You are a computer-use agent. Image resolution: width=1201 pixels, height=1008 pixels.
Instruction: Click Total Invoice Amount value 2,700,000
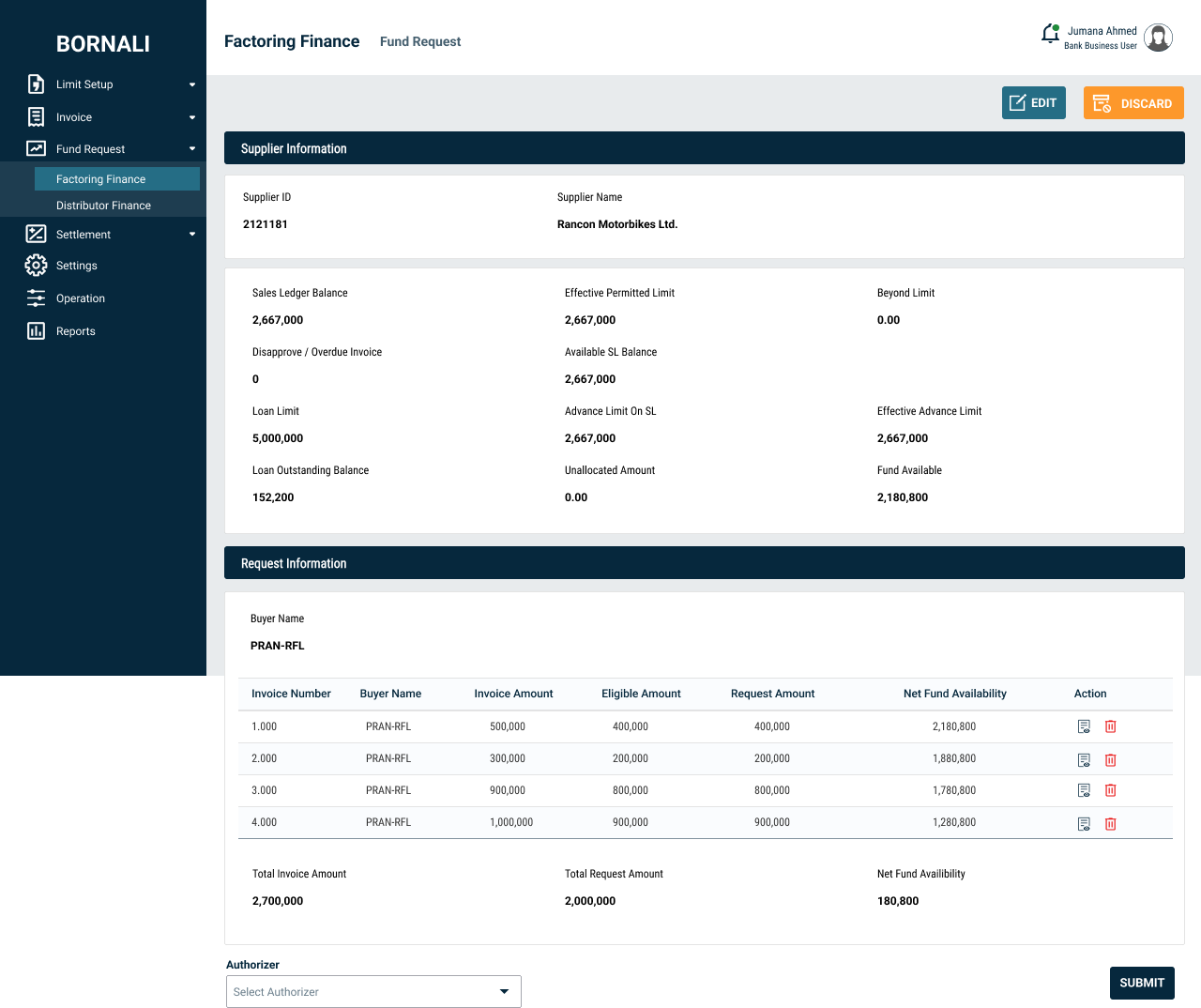click(278, 901)
